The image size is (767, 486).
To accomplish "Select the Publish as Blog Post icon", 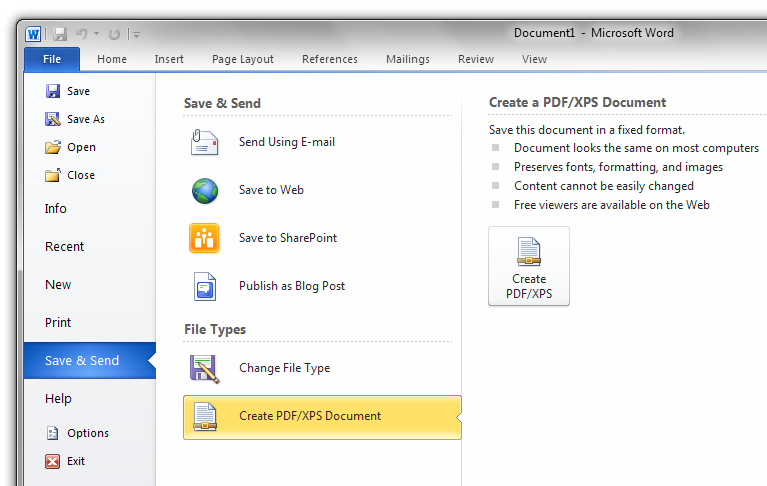I will pos(205,286).
